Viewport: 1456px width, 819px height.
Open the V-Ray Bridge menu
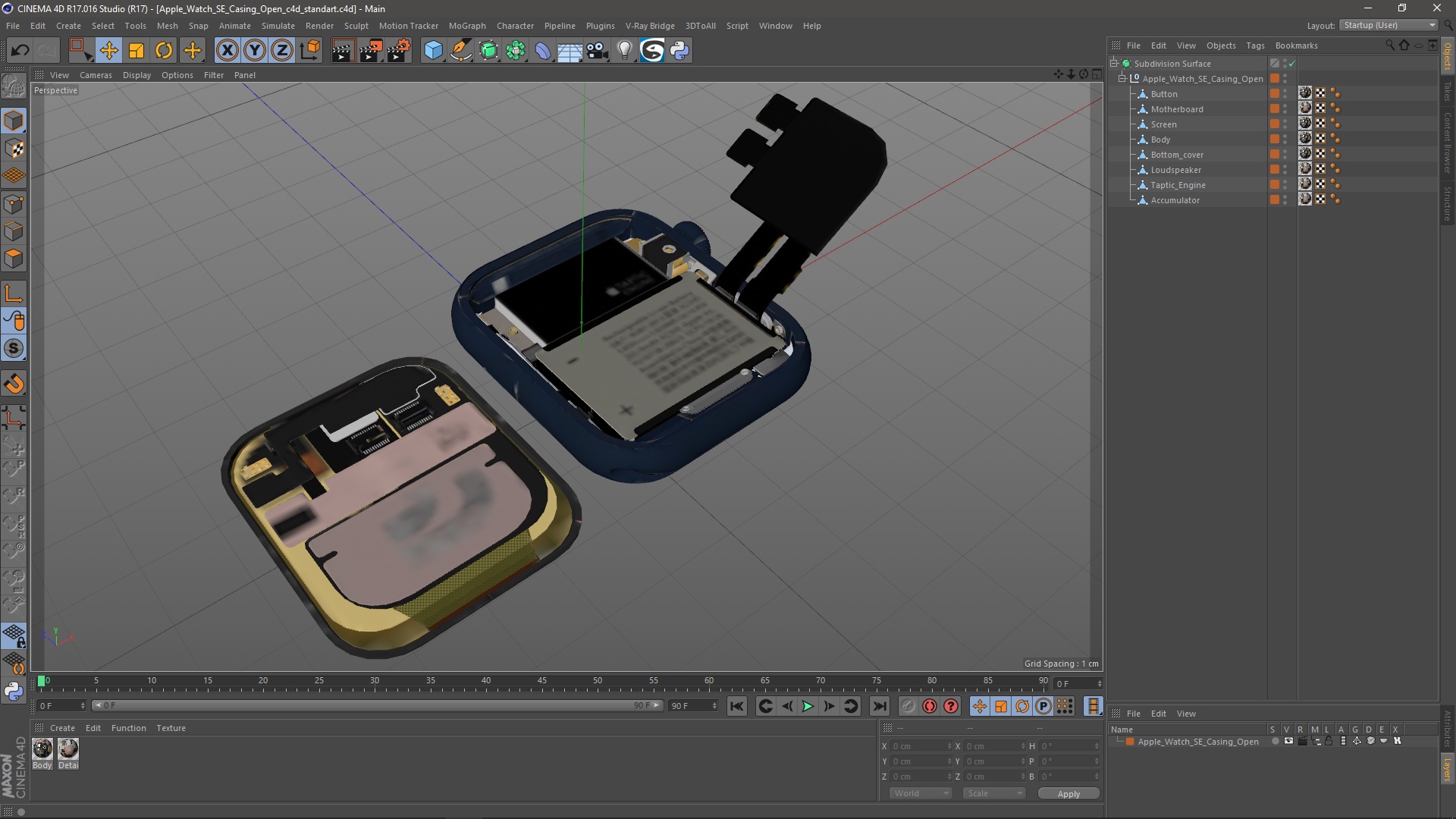coord(650,26)
